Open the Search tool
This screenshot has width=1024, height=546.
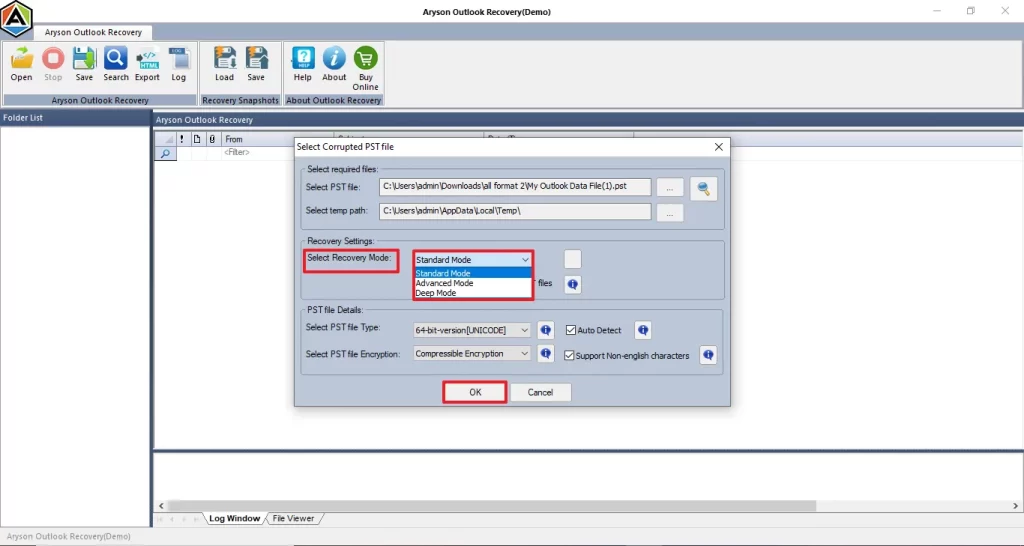[116, 64]
